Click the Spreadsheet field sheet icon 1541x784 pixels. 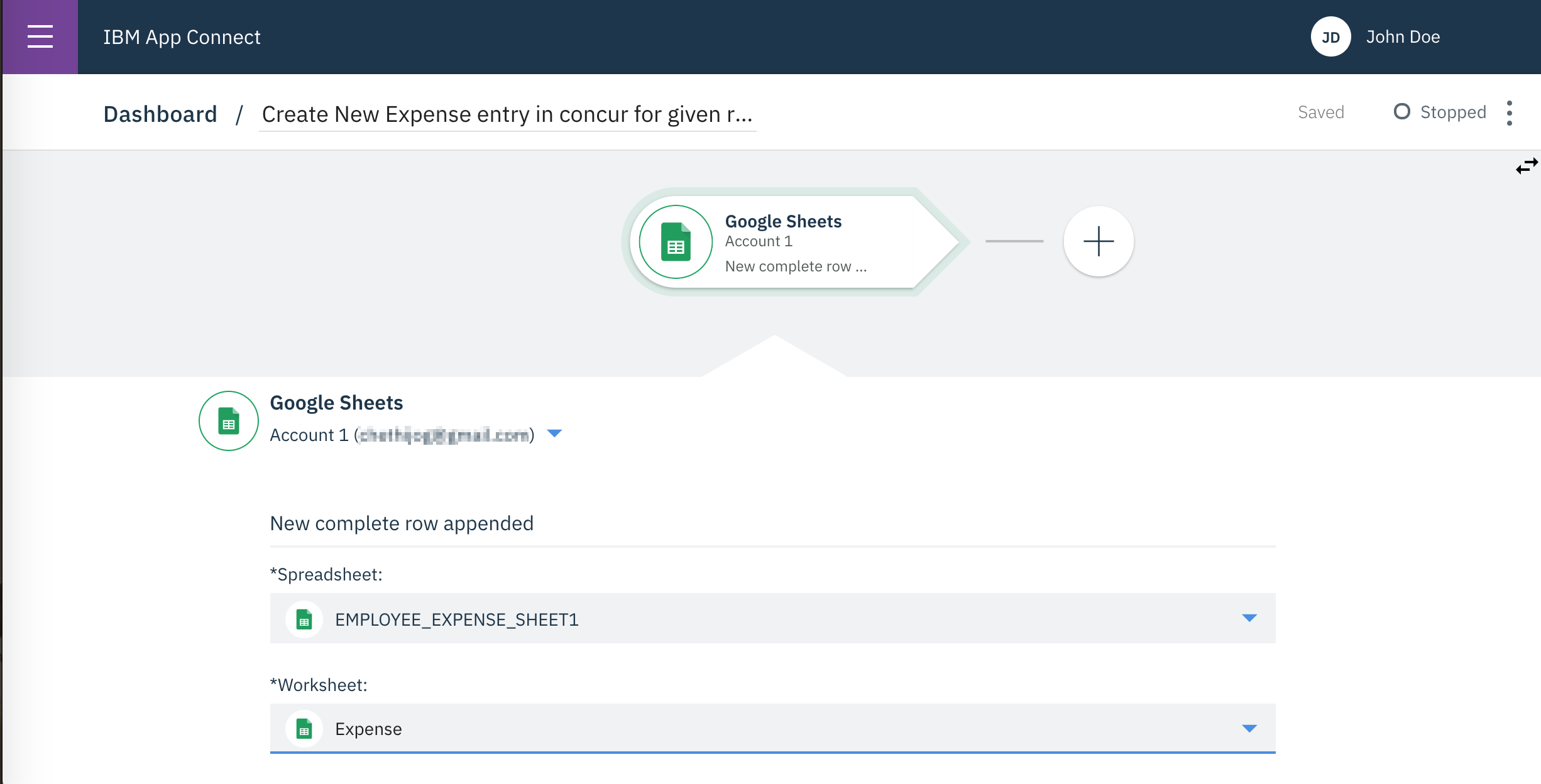tap(304, 619)
